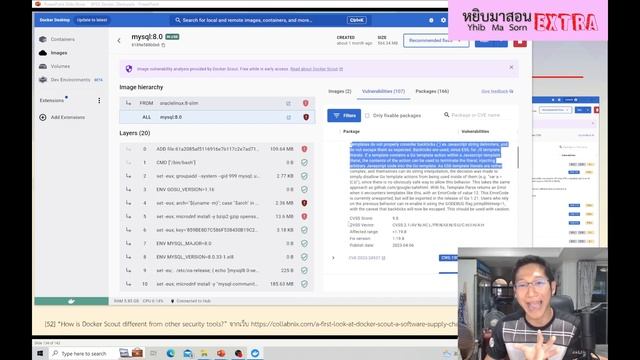
Task: Click the Add Extensions plus icon
Action: click(43, 117)
